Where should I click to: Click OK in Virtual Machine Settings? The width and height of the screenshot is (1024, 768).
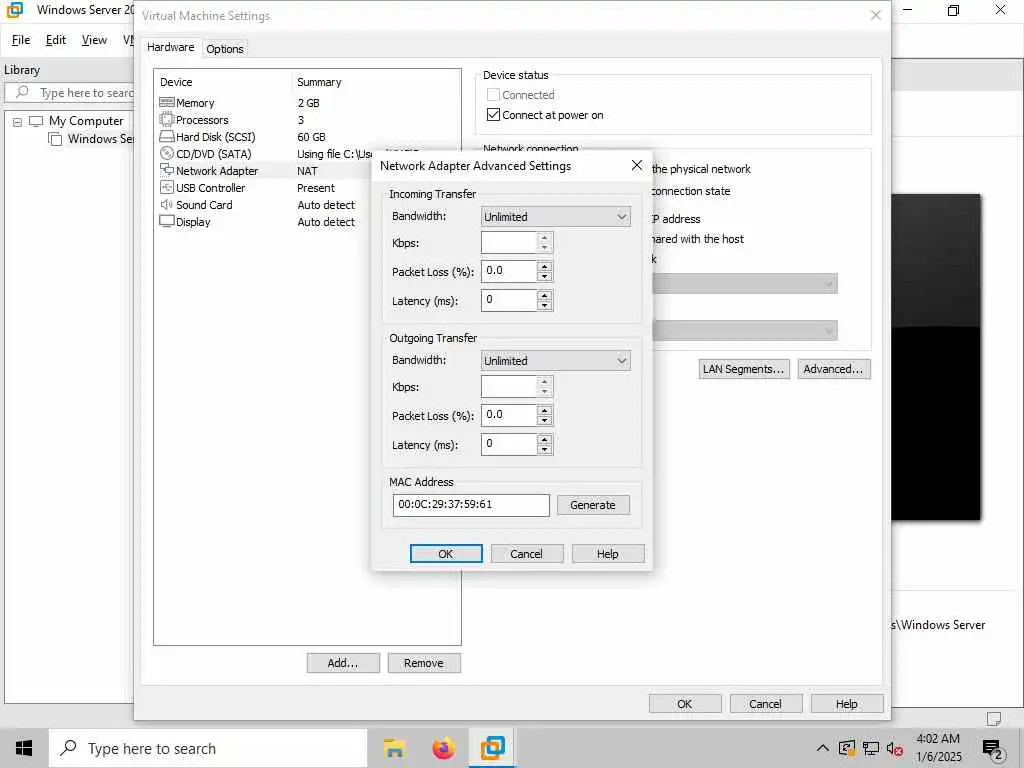coord(684,704)
